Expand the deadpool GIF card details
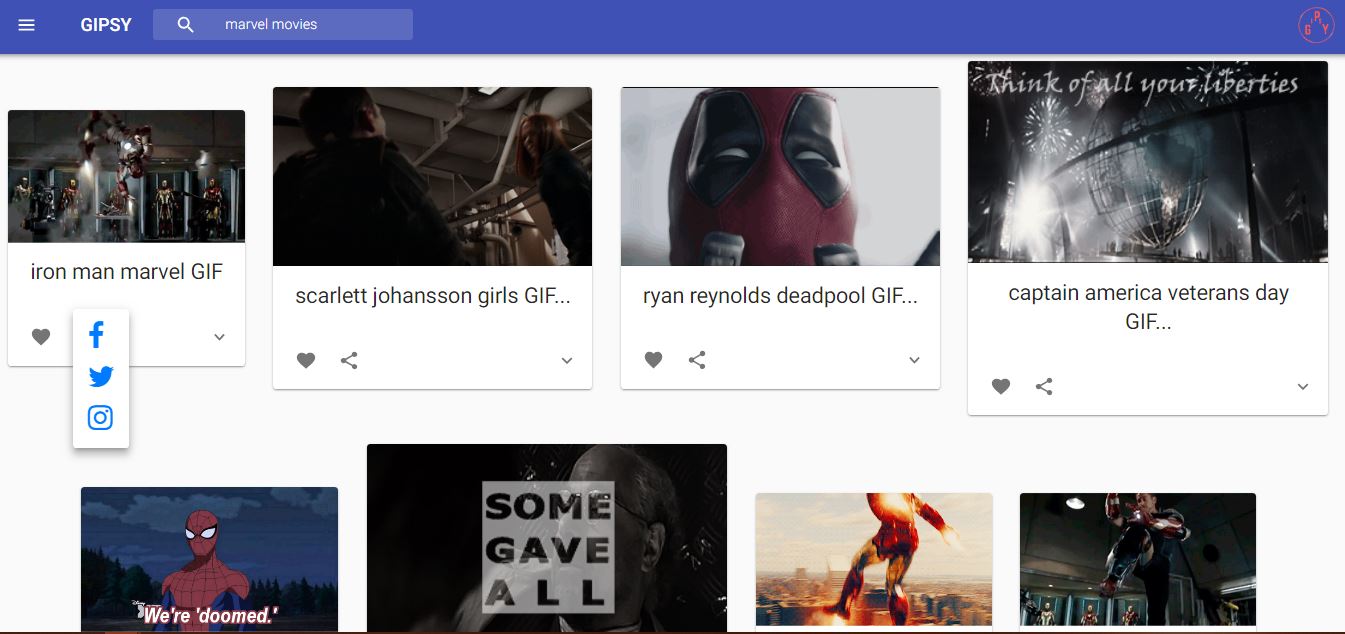This screenshot has height=634, width=1345. pyautogui.click(x=914, y=360)
